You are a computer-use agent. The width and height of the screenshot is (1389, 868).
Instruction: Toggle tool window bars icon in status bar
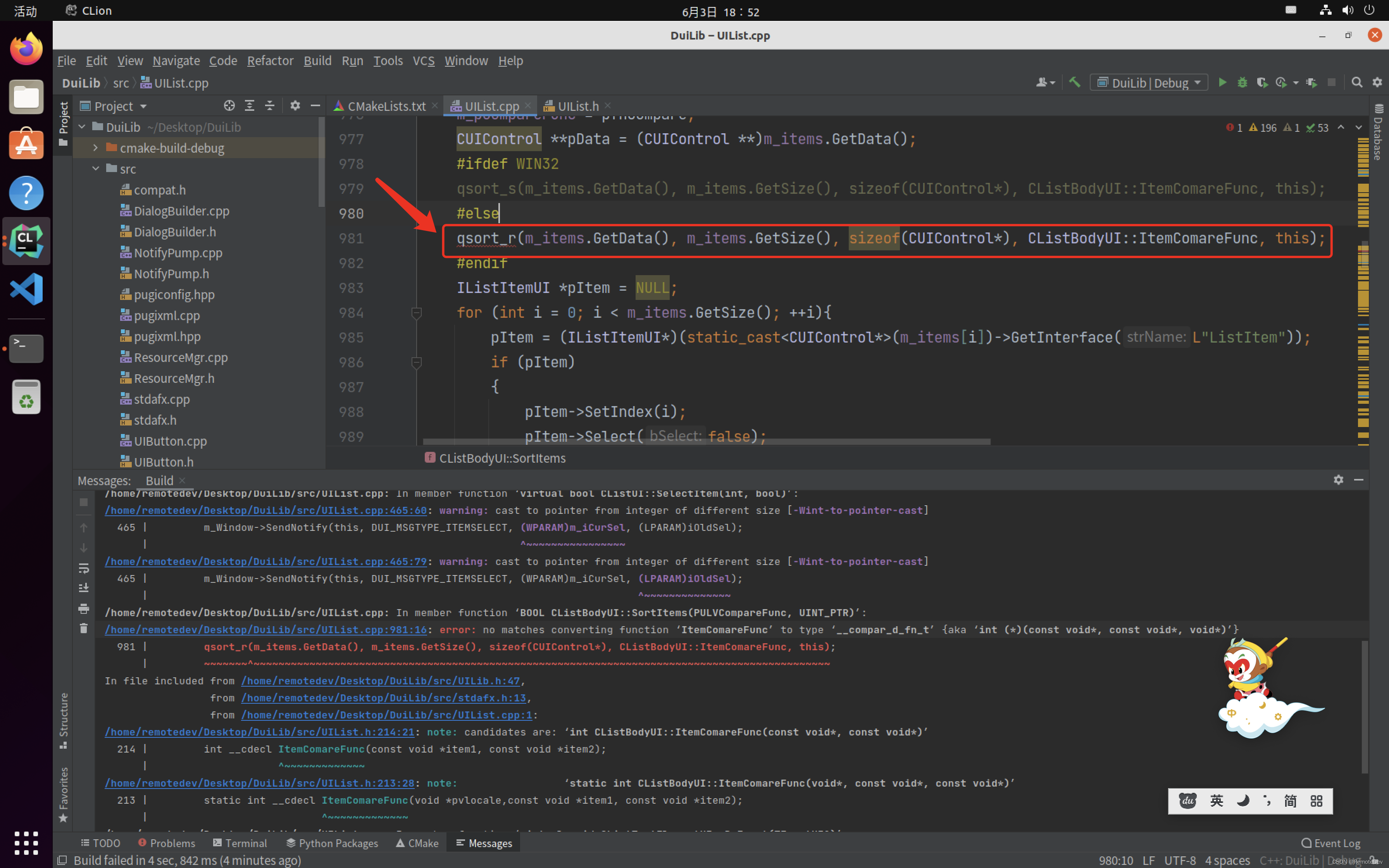click(x=62, y=860)
